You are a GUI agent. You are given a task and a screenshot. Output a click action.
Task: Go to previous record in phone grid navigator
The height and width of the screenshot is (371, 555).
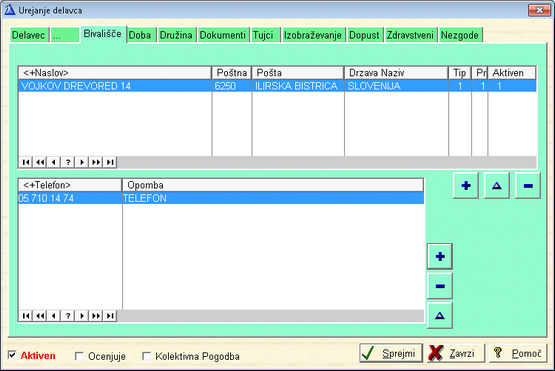(53, 315)
